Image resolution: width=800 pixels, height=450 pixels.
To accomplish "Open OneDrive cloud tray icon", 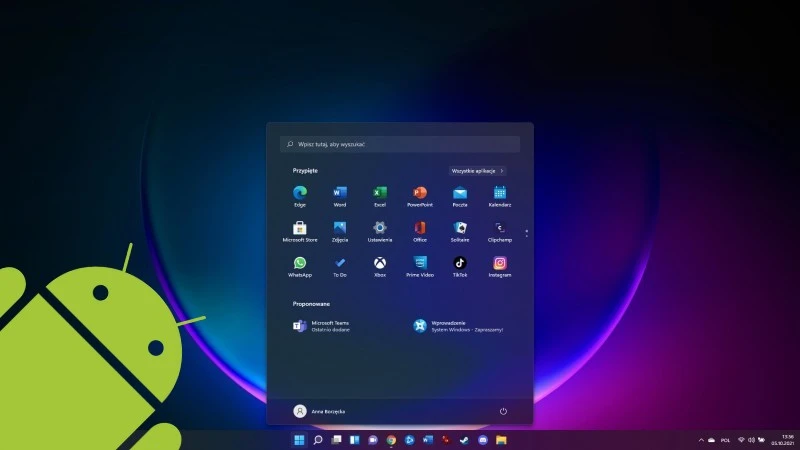I will coord(712,440).
